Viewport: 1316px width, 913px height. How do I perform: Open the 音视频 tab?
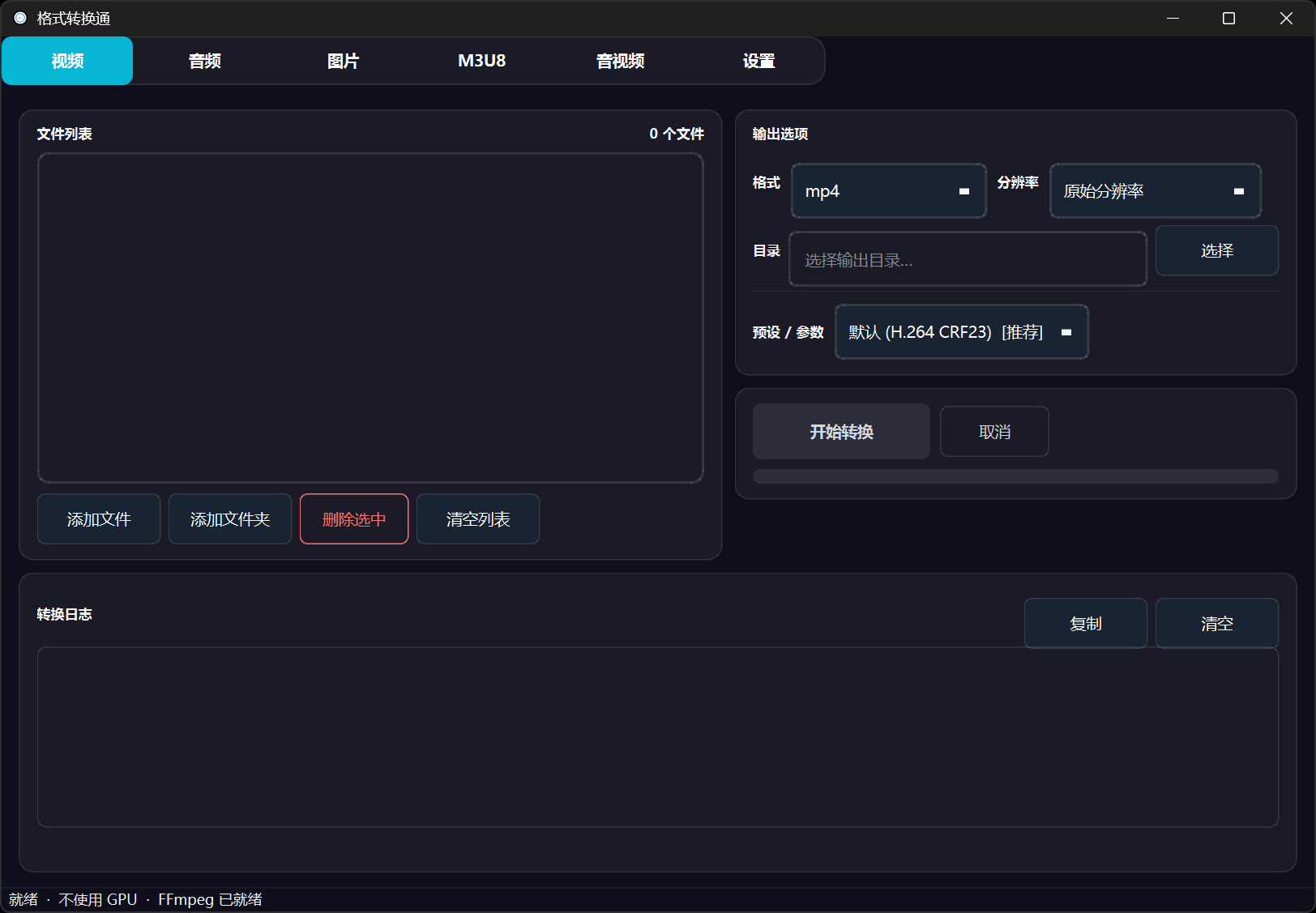[x=620, y=61]
